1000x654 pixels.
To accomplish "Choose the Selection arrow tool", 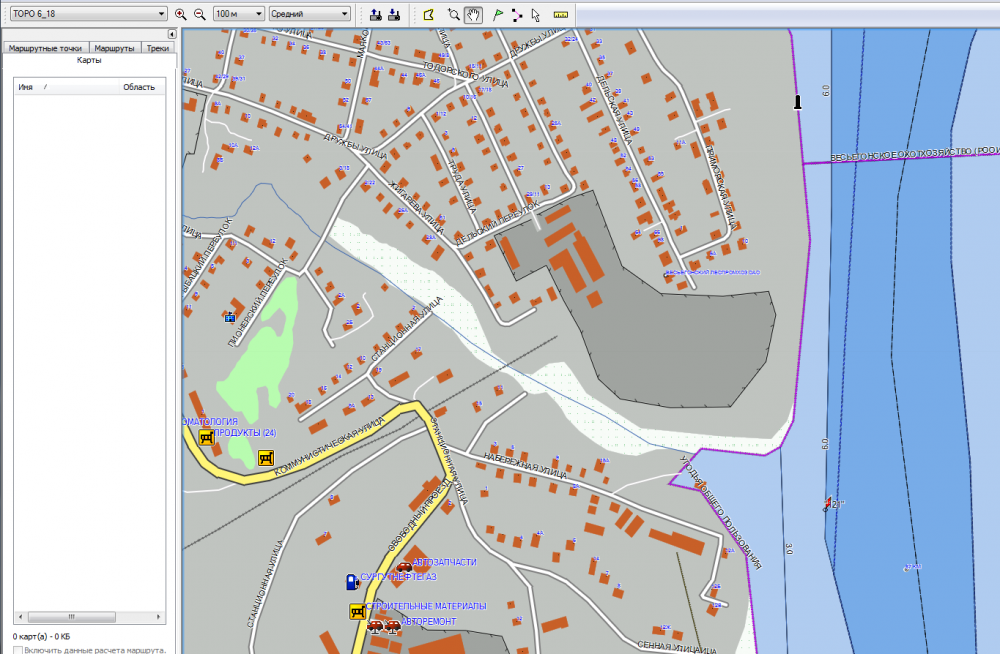I will [x=536, y=15].
